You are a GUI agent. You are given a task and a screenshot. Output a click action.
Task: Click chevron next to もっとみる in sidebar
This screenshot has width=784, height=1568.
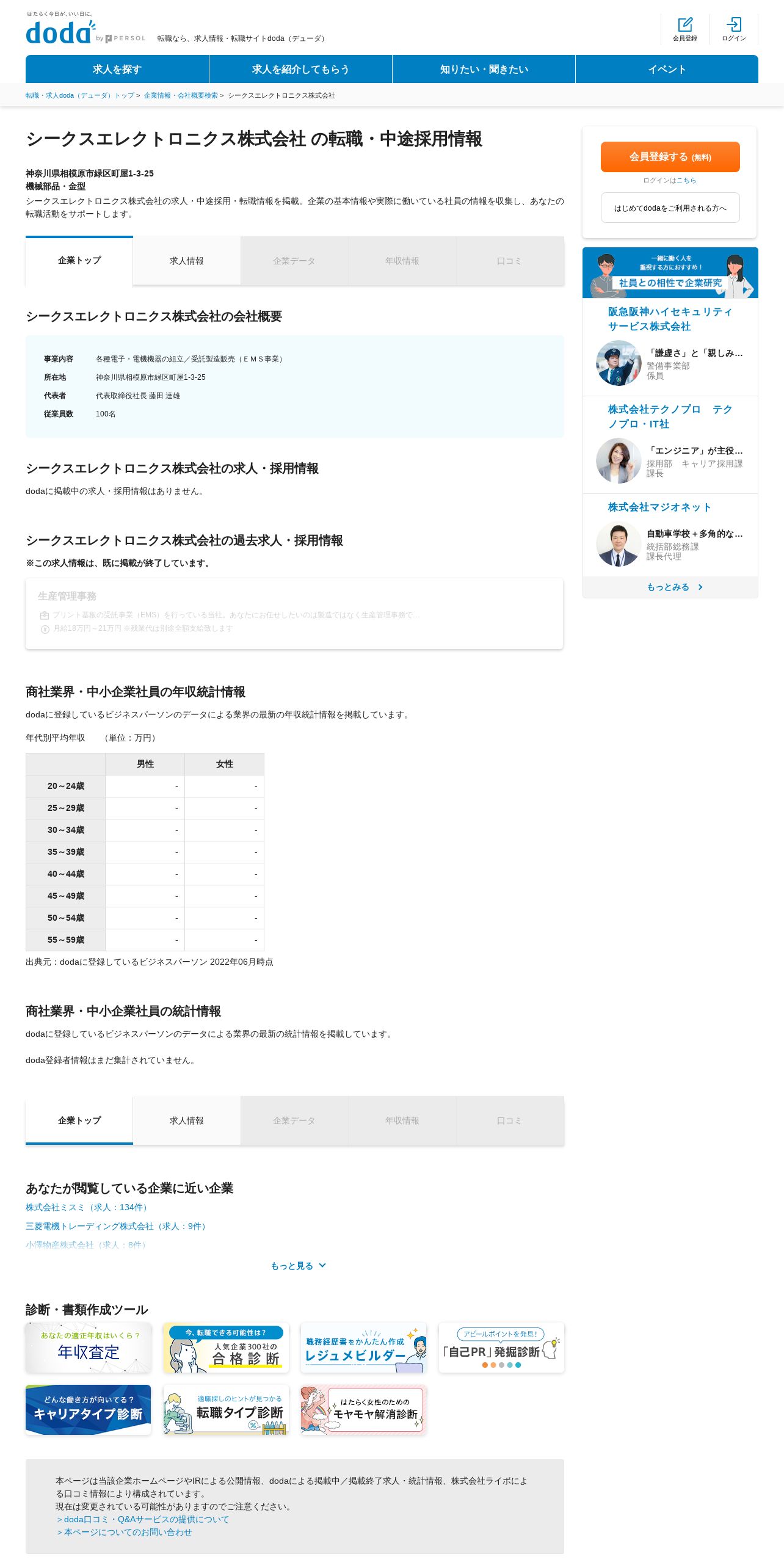pos(700,587)
